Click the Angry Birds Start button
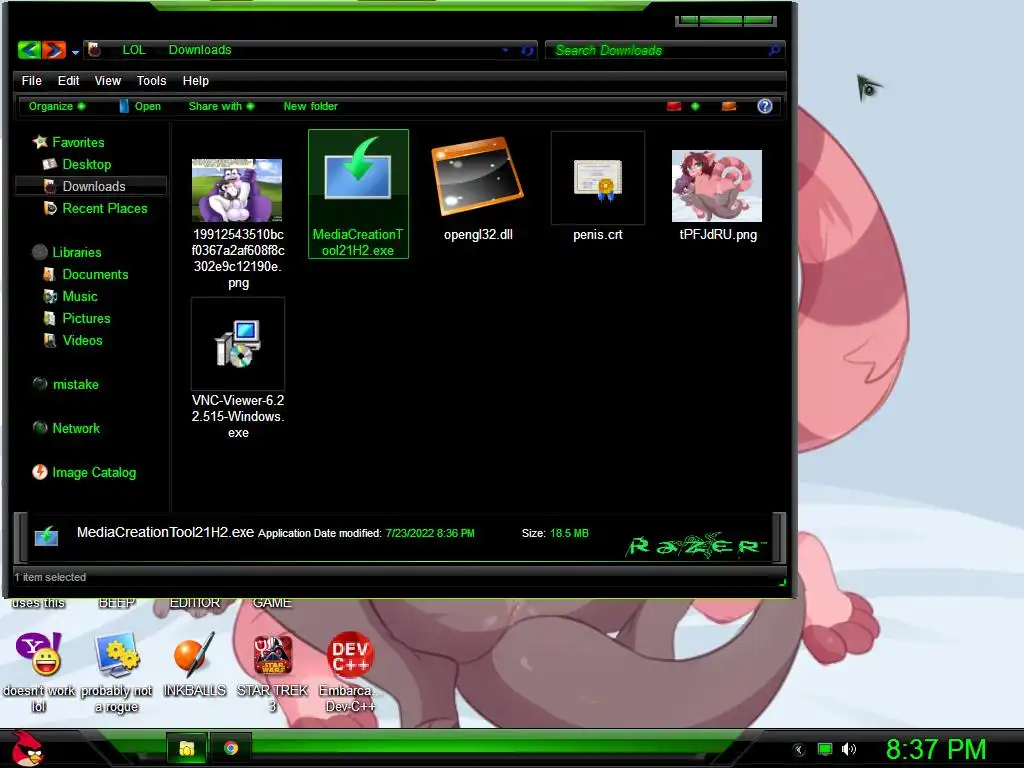Screen dimensions: 1024x768 27,748
